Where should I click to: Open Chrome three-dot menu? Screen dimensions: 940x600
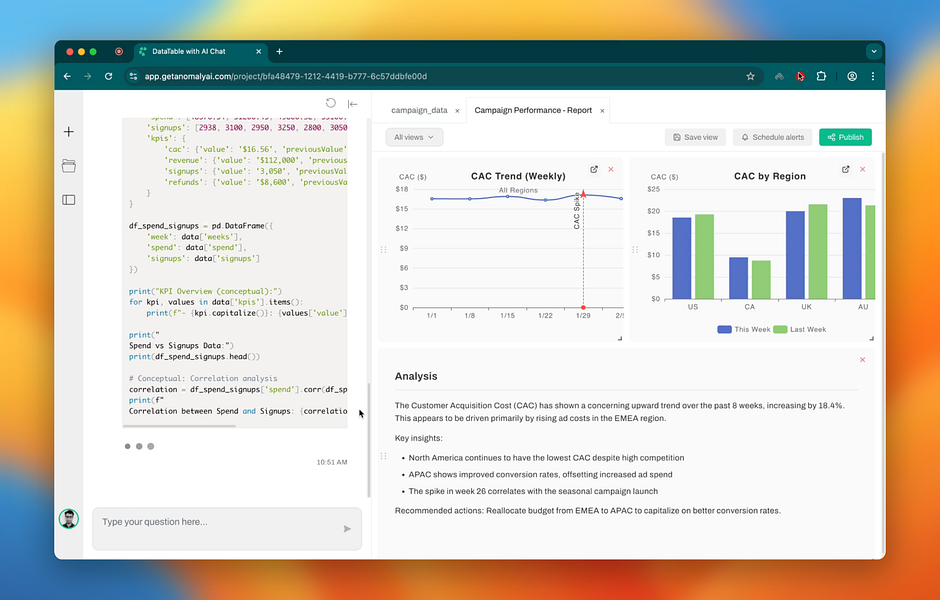click(873, 76)
